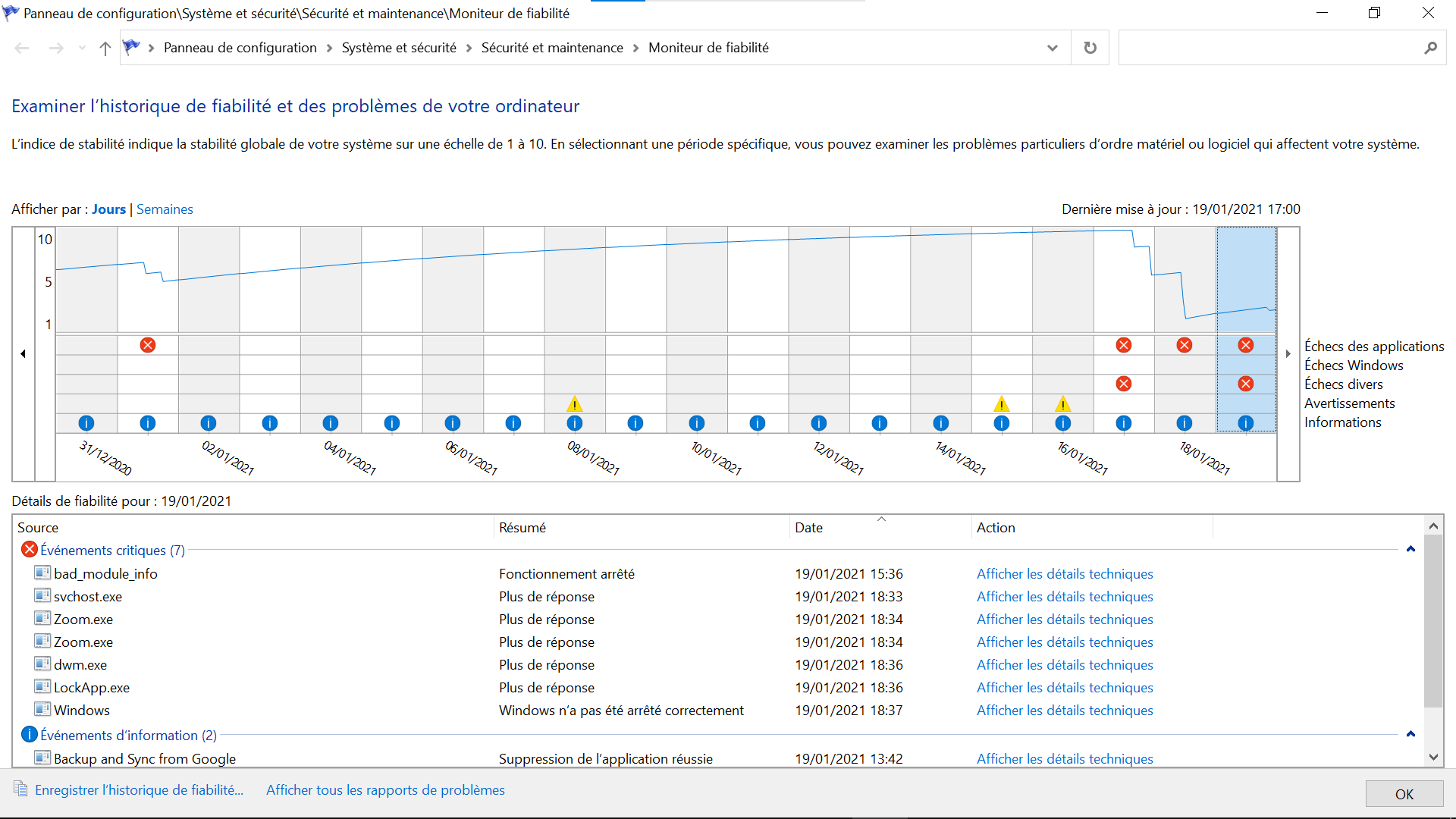Click the information icon for 18/01/2021

coord(1185,423)
